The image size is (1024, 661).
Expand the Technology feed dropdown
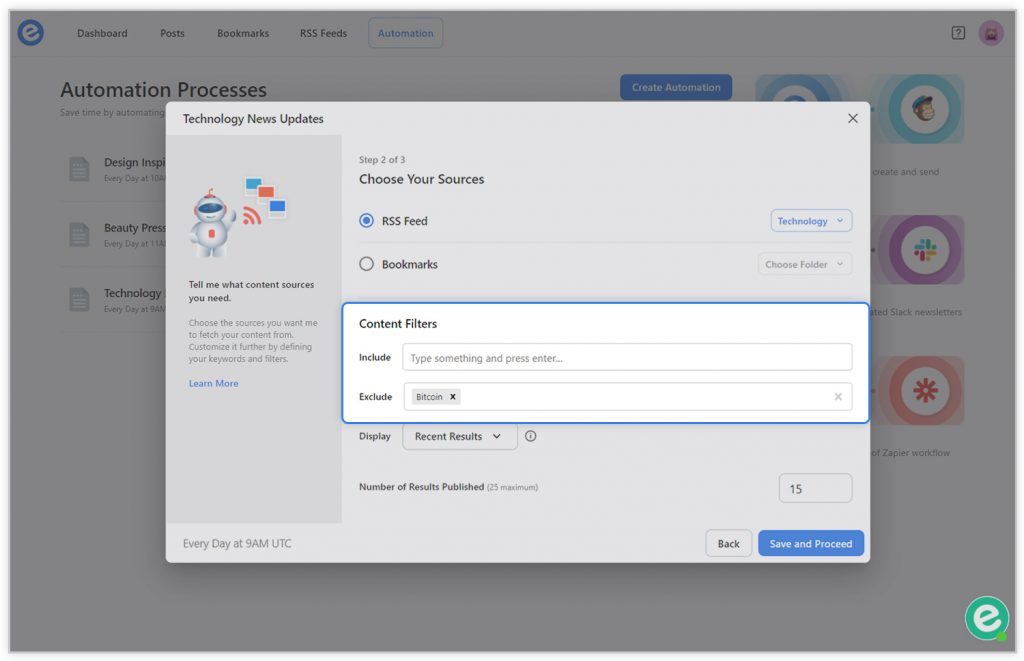[811, 221]
